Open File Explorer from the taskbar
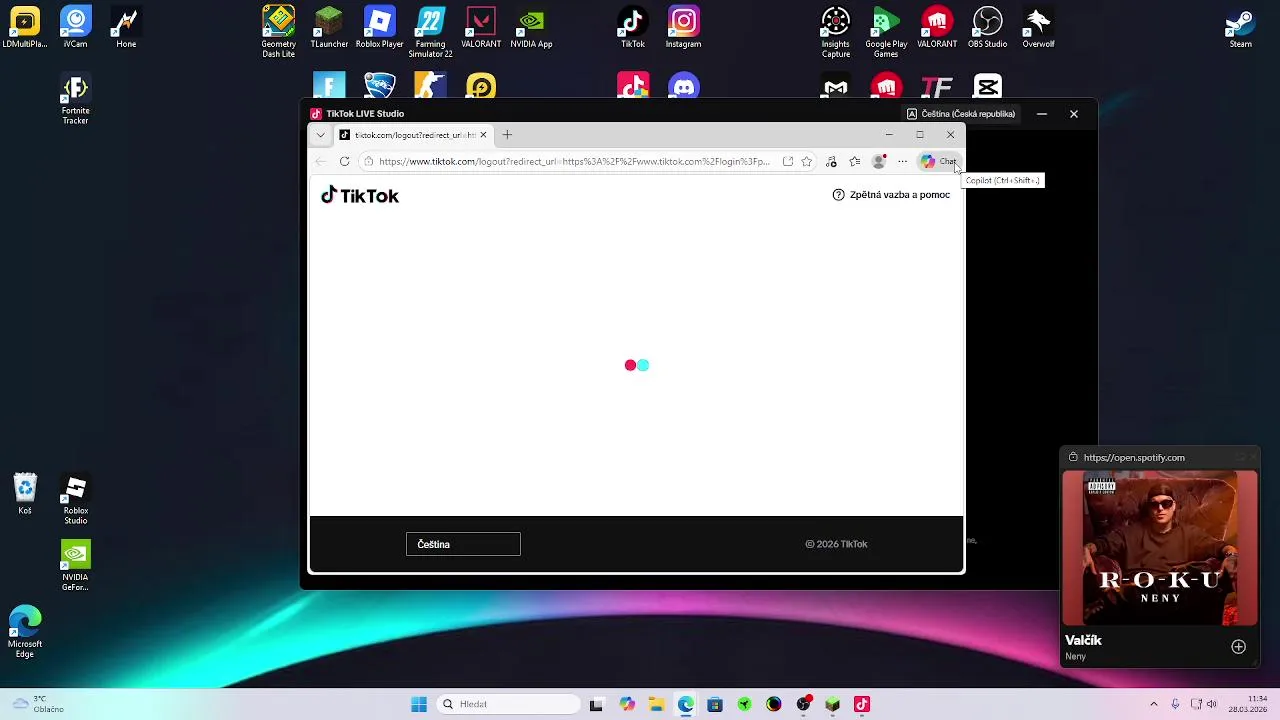 point(656,704)
